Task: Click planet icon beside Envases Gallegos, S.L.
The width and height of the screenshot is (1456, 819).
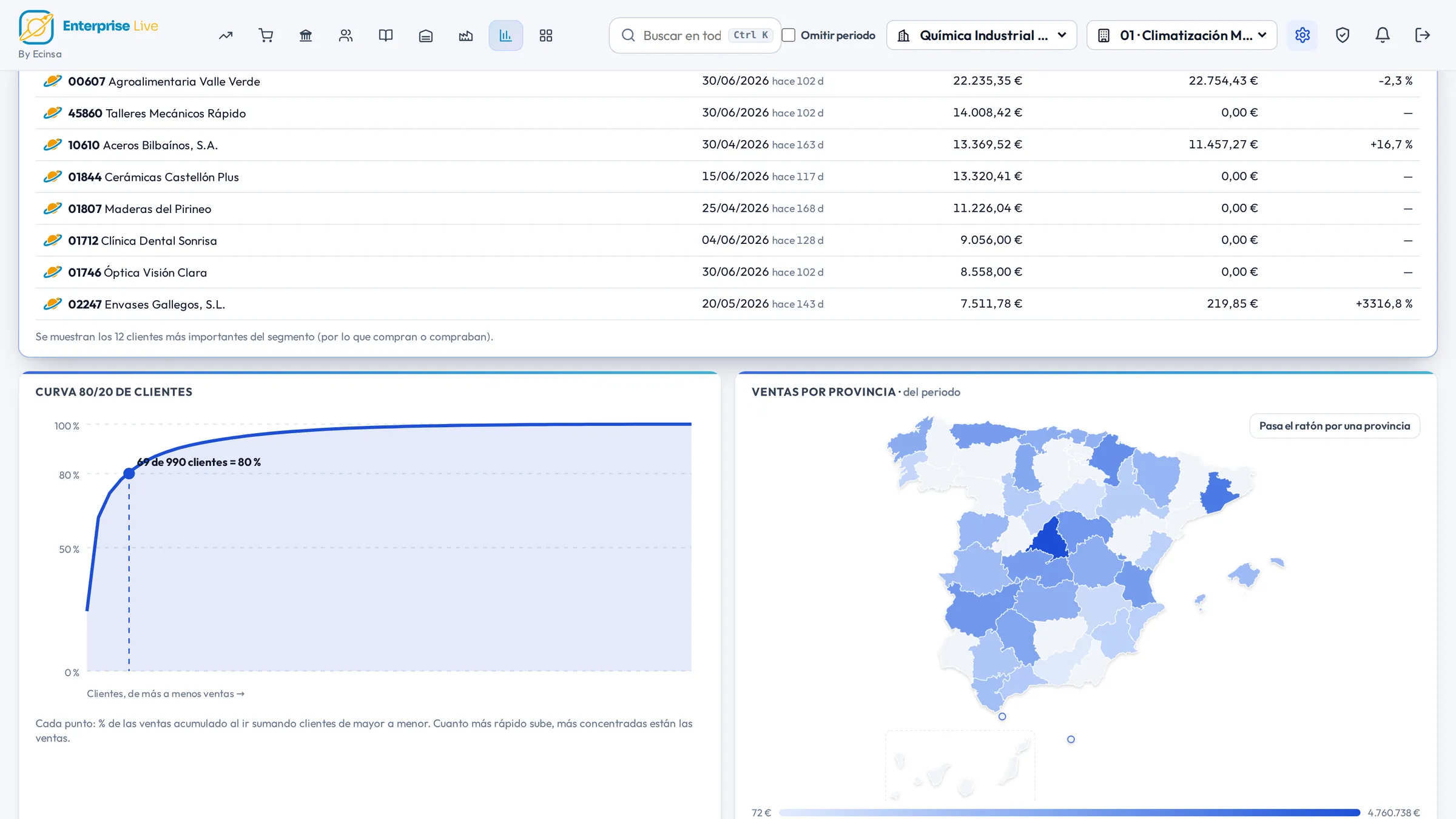Action: click(53, 303)
